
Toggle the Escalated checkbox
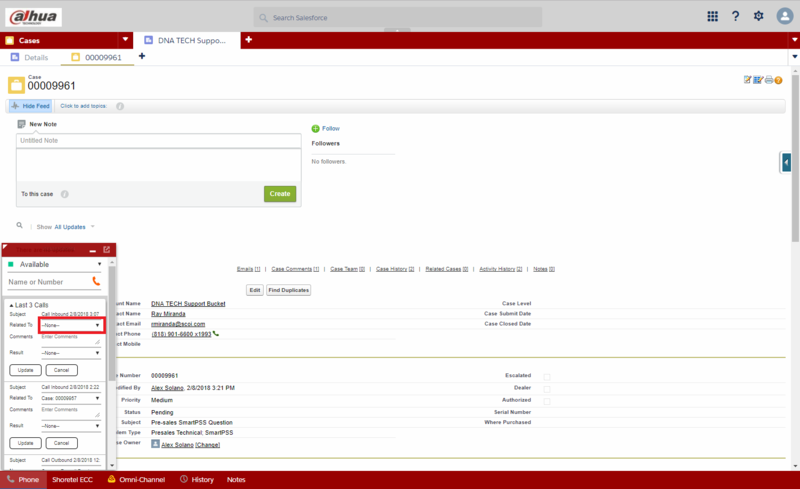[x=547, y=377]
